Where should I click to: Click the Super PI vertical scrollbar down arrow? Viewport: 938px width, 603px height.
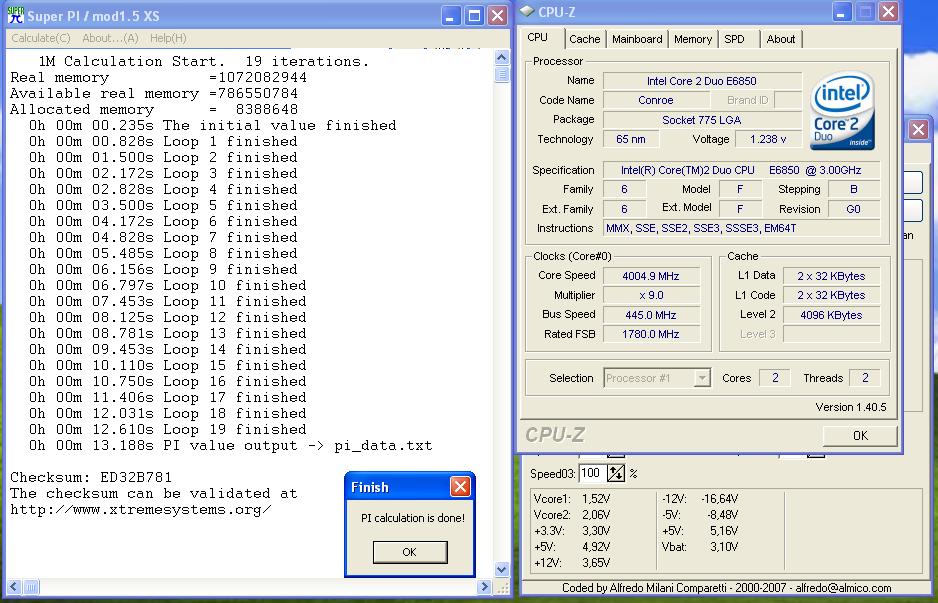(502, 570)
